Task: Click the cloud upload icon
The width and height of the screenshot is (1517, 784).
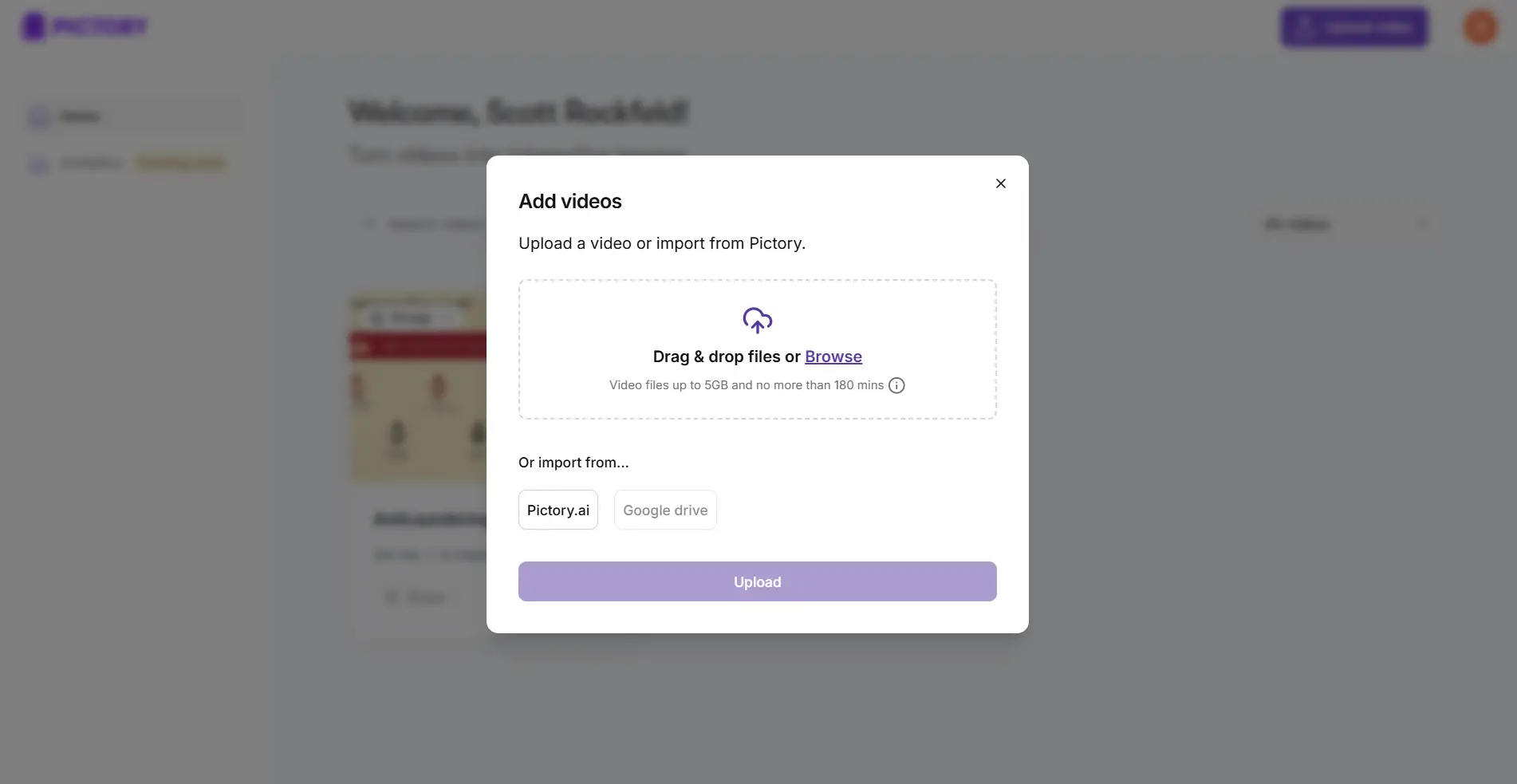Action: (757, 321)
